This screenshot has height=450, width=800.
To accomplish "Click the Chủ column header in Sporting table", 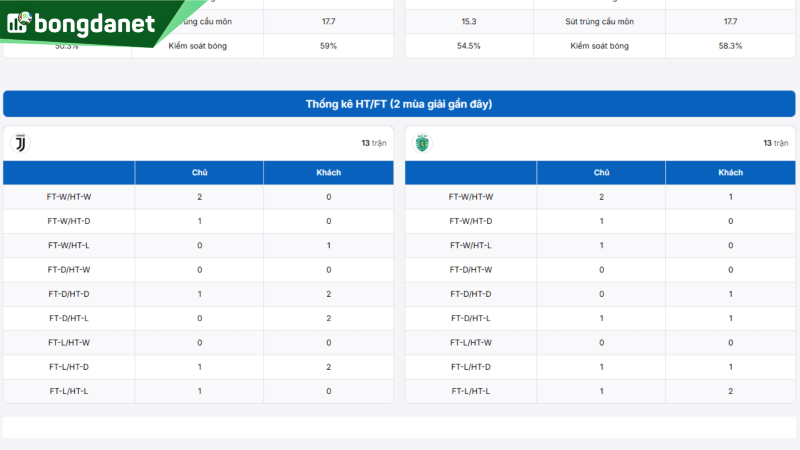I will [601, 172].
